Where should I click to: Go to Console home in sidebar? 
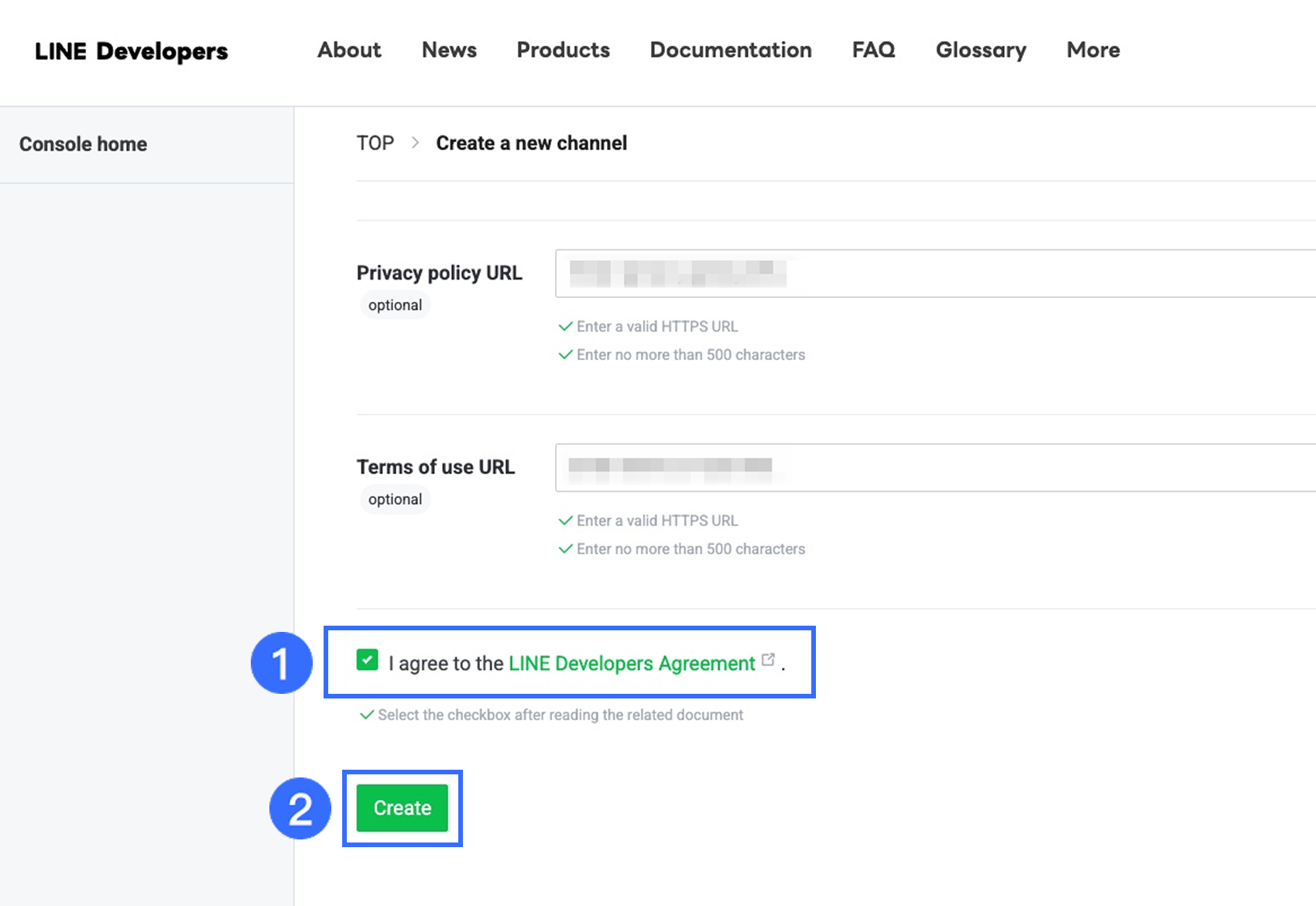coord(84,144)
